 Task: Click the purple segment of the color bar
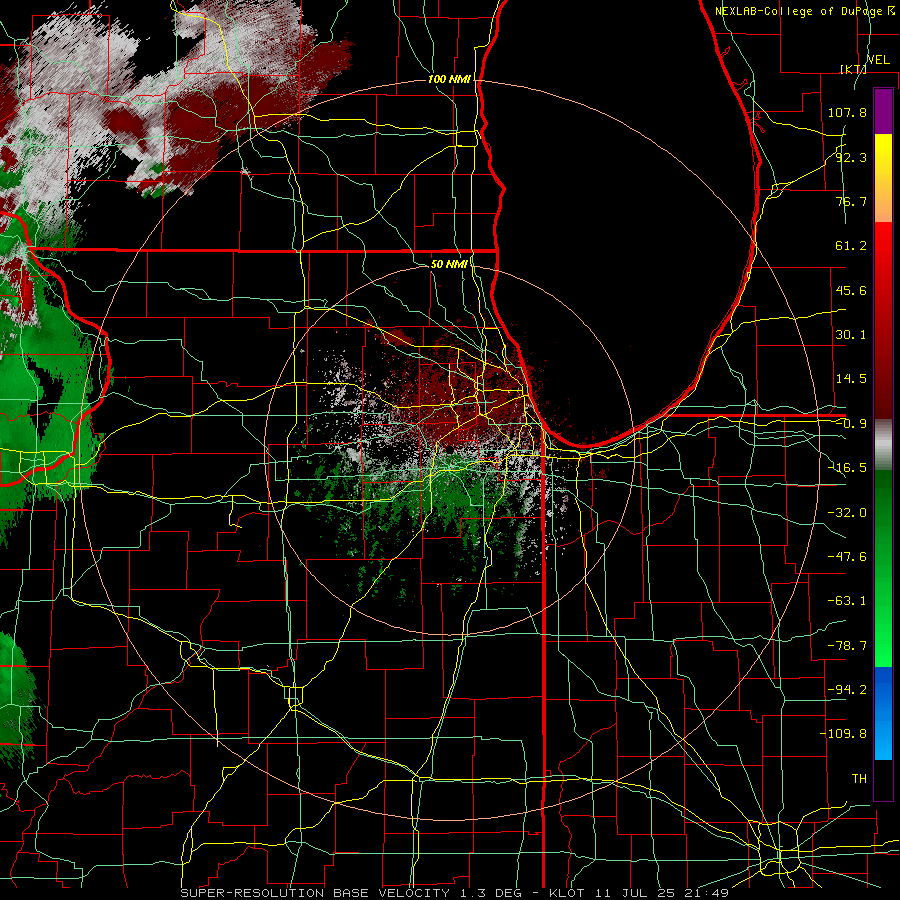pyautogui.click(x=883, y=111)
